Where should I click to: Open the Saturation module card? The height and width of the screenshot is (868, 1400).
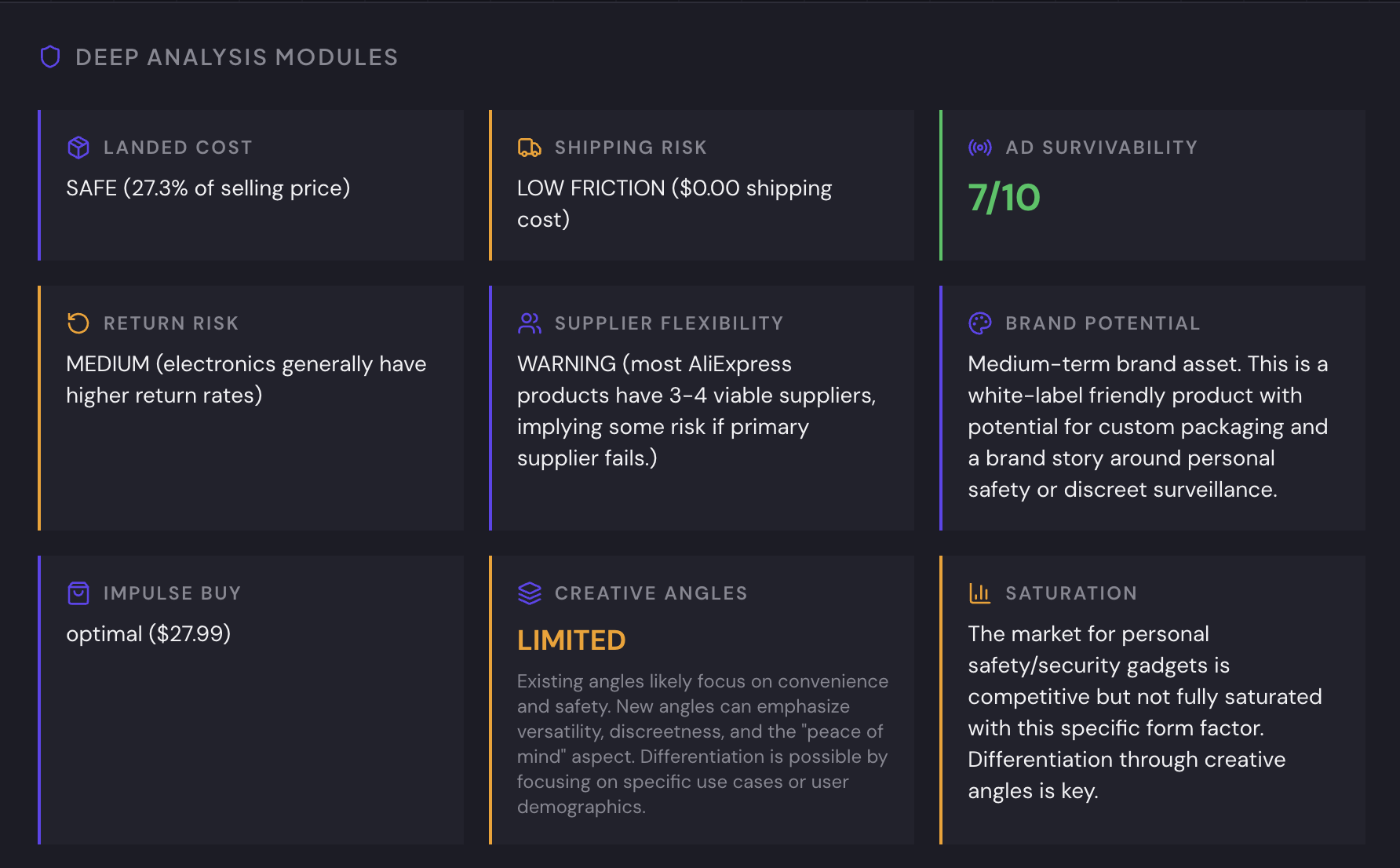click(x=1150, y=702)
